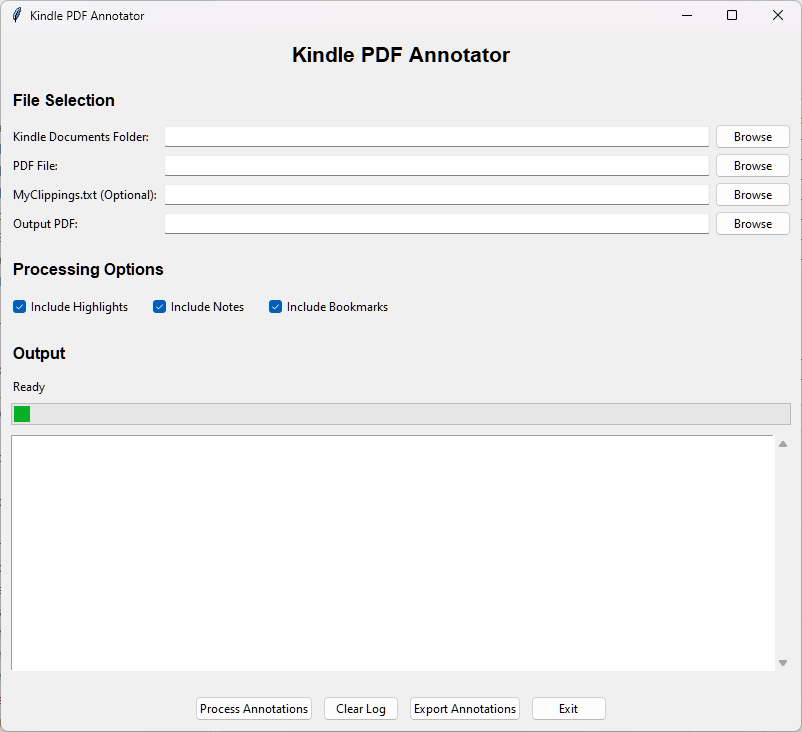This screenshot has height=732, width=802.
Task: Click the green progress bar
Action: tap(400, 414)
